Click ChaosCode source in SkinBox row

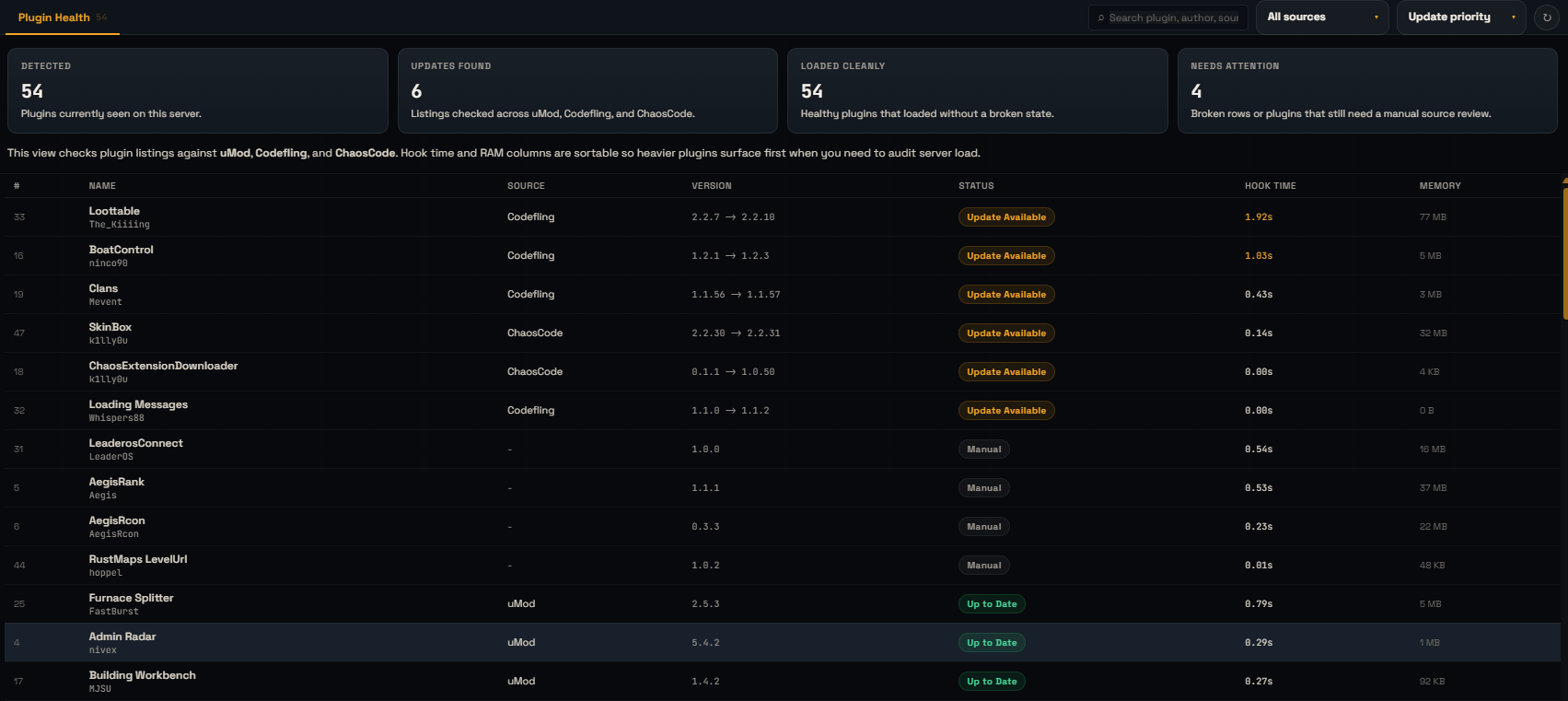click(x=534, y=333)
